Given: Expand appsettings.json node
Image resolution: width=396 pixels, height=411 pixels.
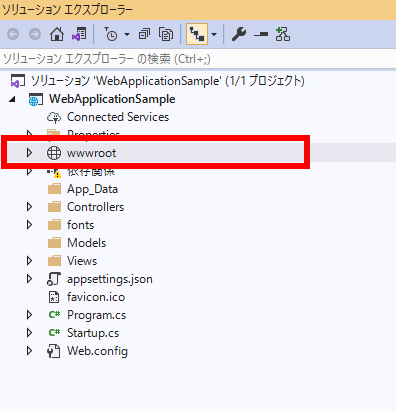Looking at the screenshot, I should pyautogui.click(x=29, y=279).
